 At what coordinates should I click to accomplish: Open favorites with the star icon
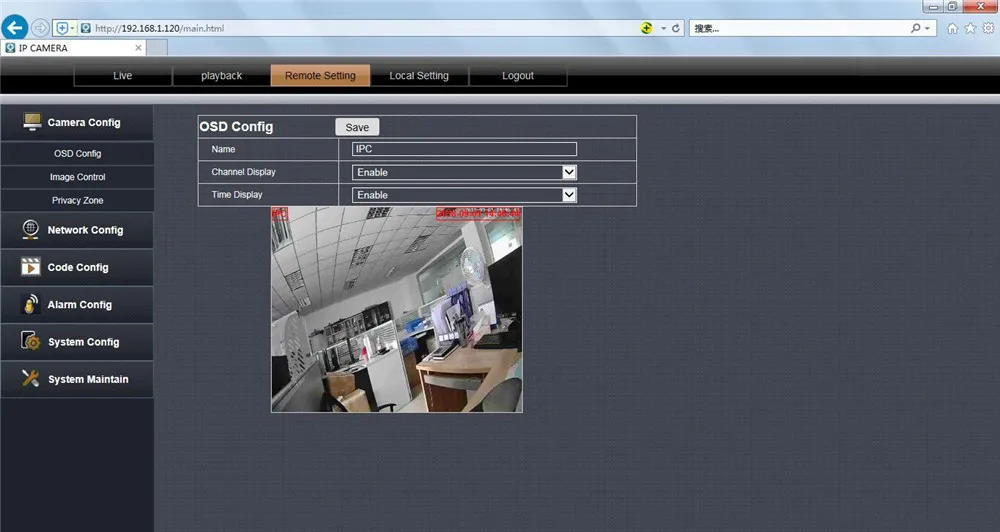[x=970, y=28]
